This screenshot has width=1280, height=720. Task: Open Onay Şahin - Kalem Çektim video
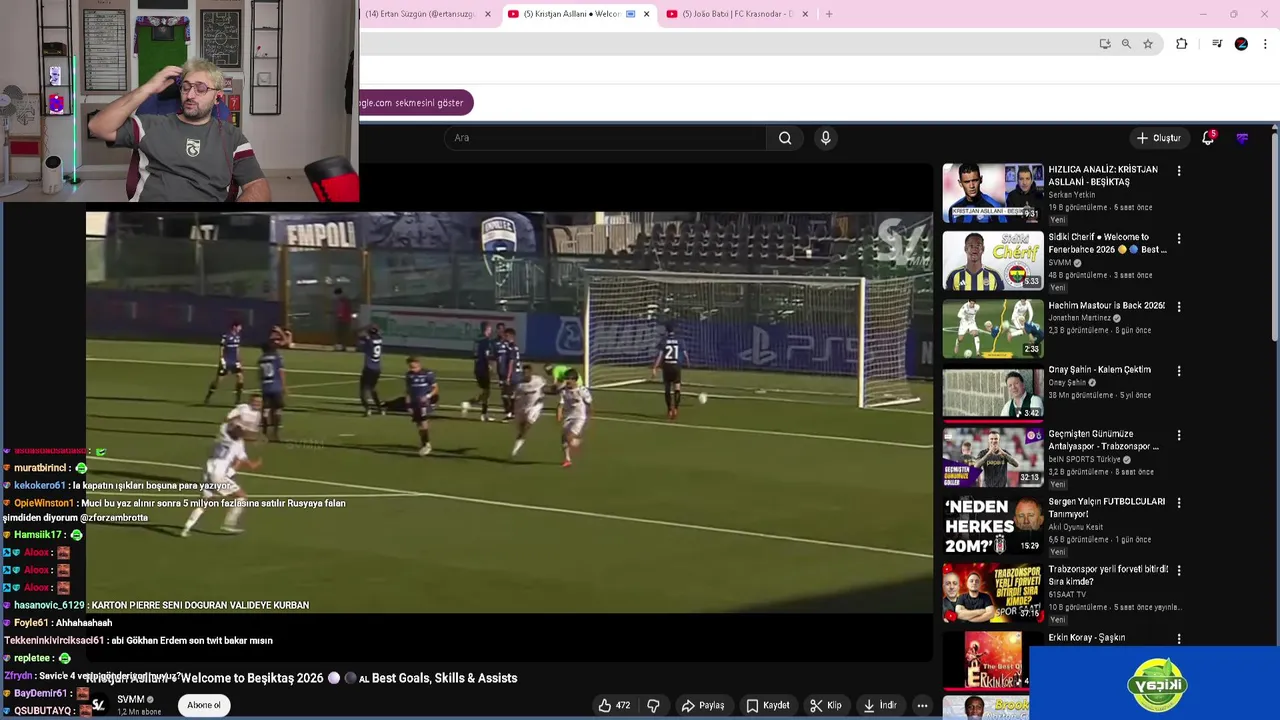[1099, 370]
